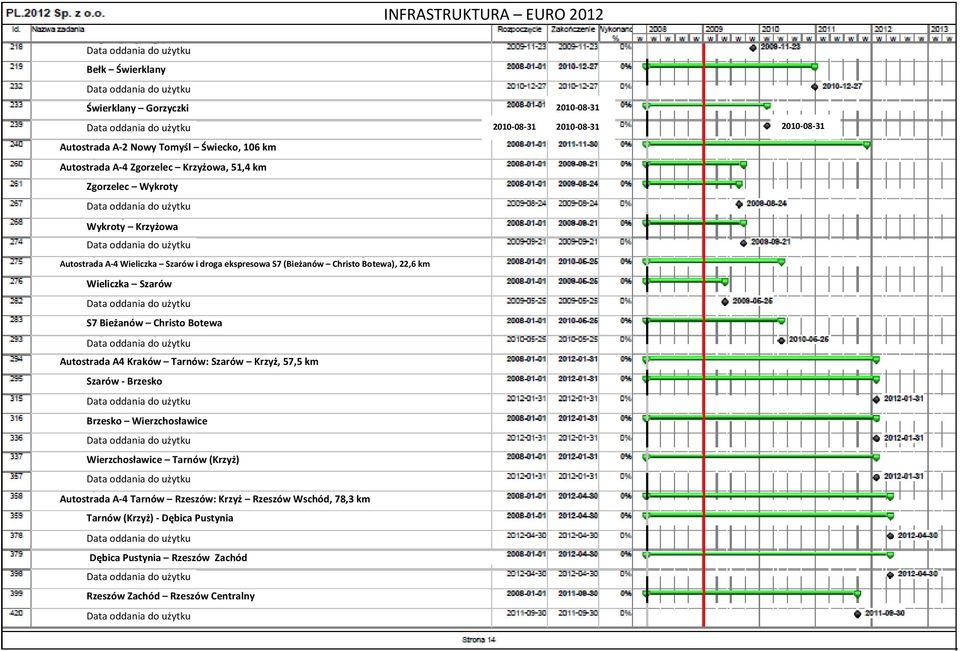Image resolution: width=960 pixels, height=651 pixels.
Task: Click the Autostrada A4 Kraków – Tarnów task
Action: pyautogui.click(x=189, y=362)
